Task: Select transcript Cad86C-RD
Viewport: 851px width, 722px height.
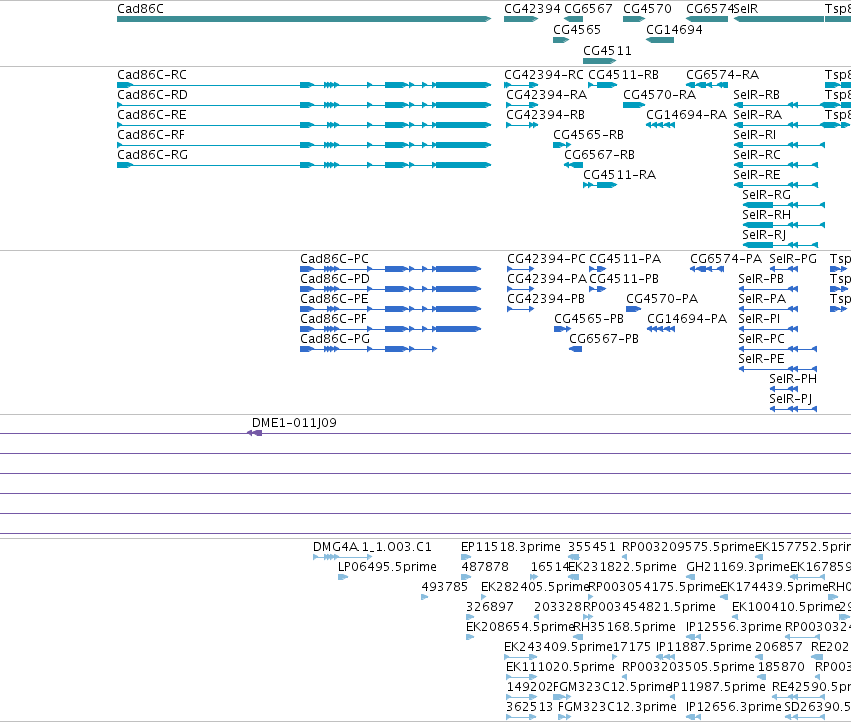Action: tap(304, 105)
